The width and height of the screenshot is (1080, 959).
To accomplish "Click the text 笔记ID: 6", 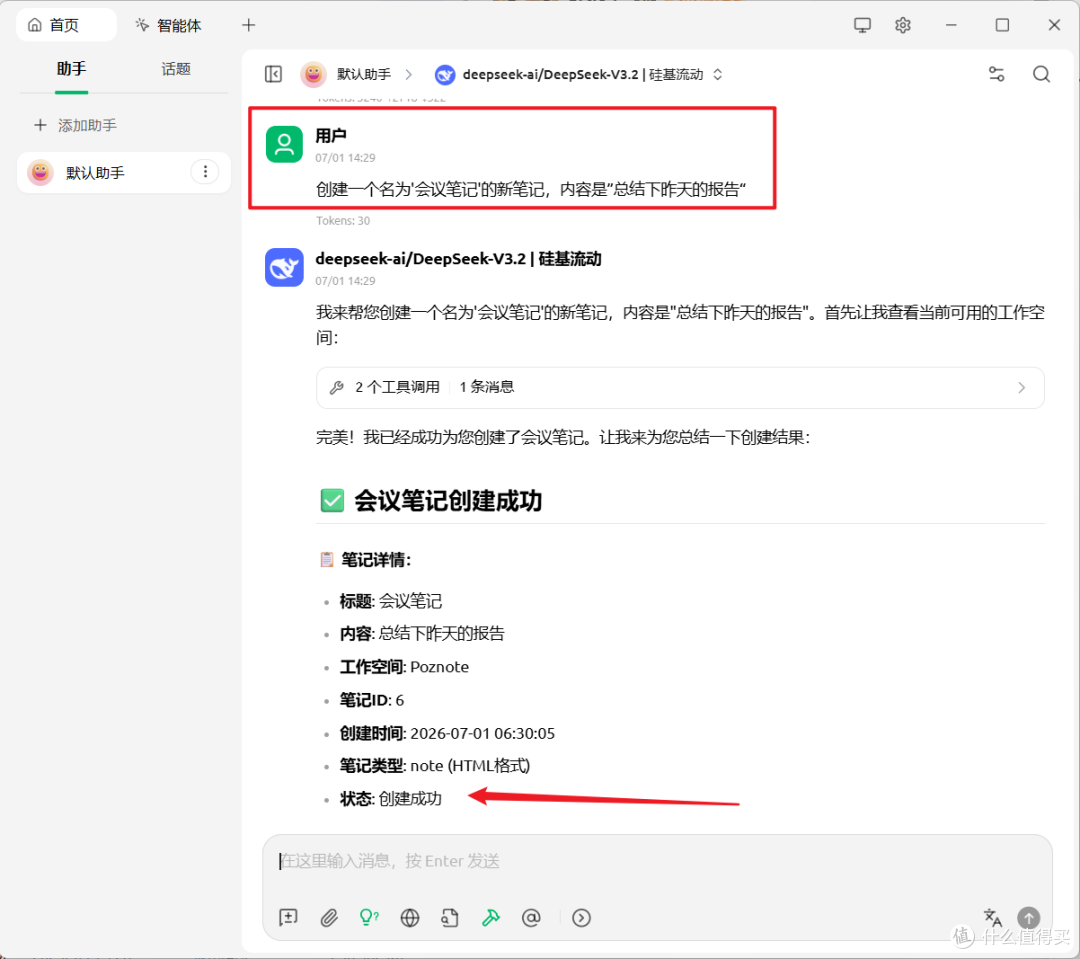I will click(372, 700).
